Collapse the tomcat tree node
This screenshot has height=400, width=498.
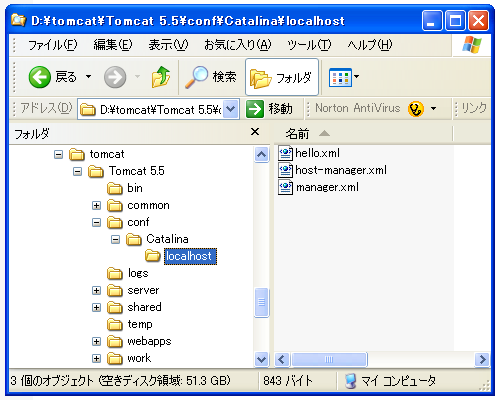[58, 154]
